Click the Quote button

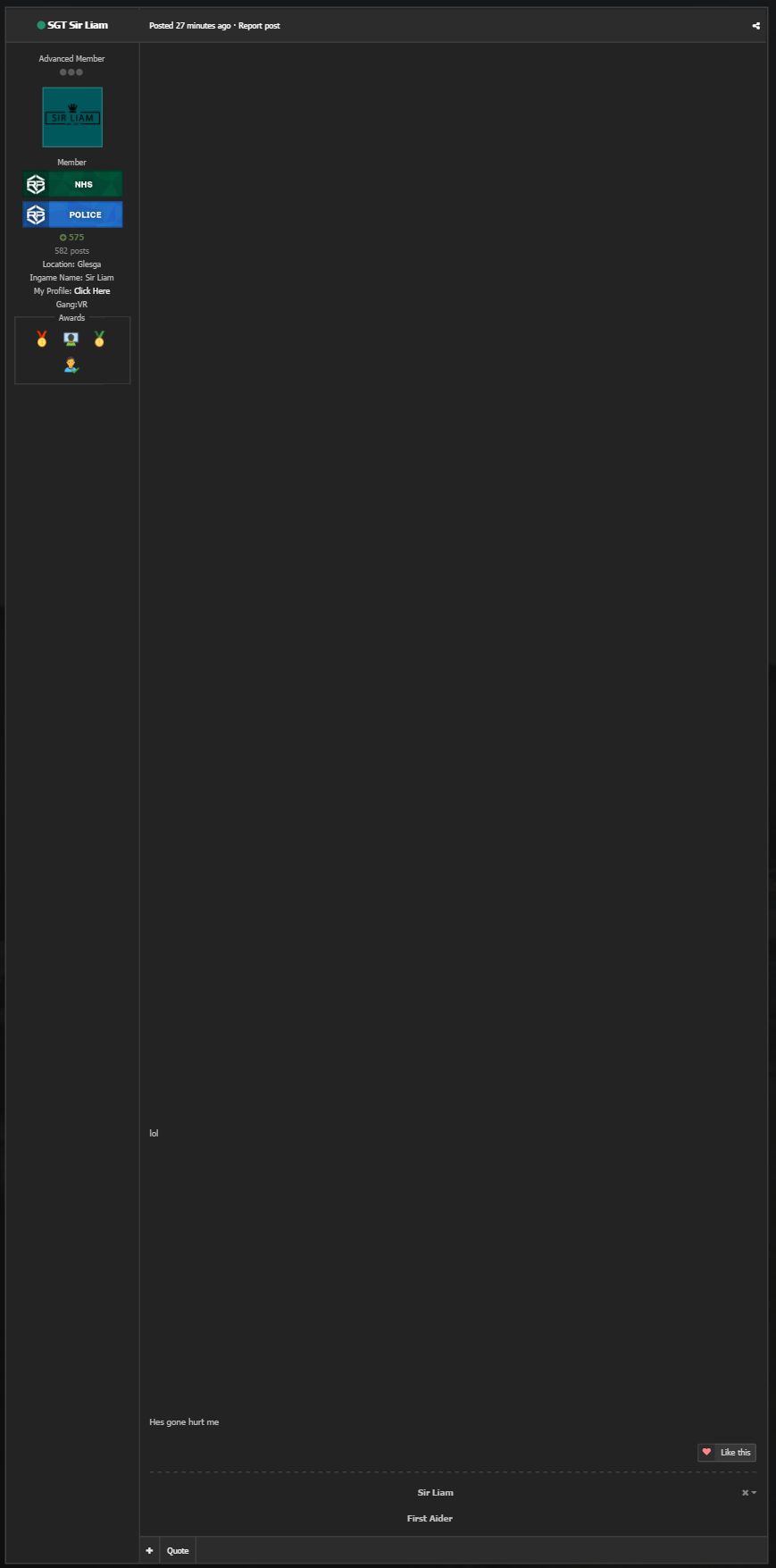(x=178, y=1550)
